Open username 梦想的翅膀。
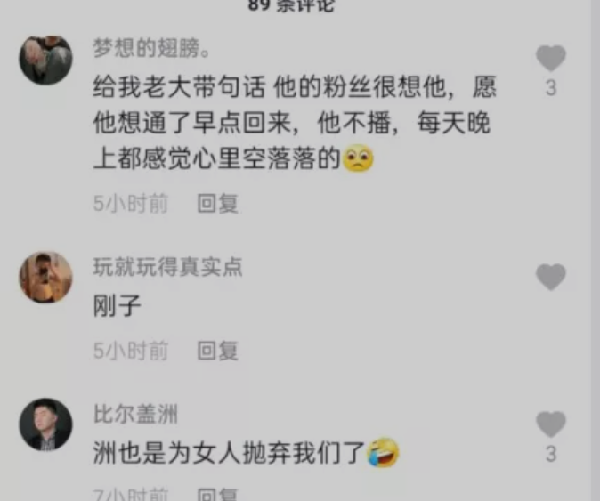The image size is (600, 501). pyautogui.click(x=152, y=48)
